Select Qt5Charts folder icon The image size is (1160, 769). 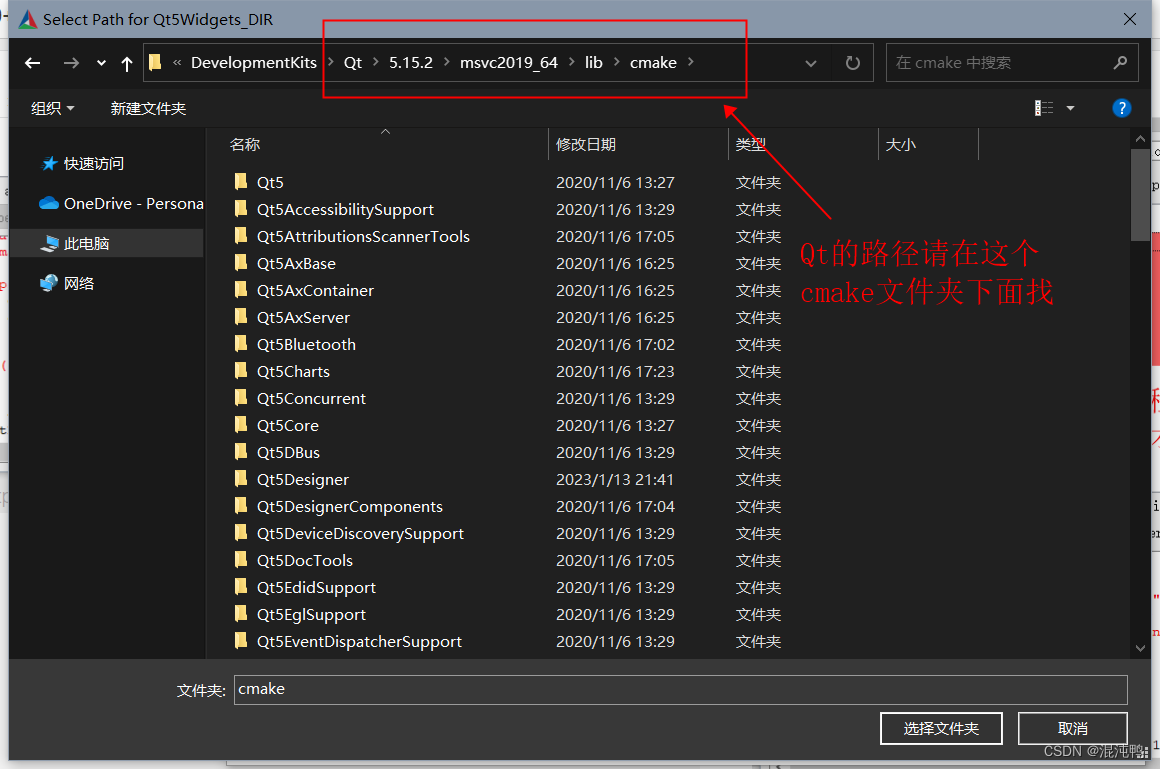[x=241, y=371]
